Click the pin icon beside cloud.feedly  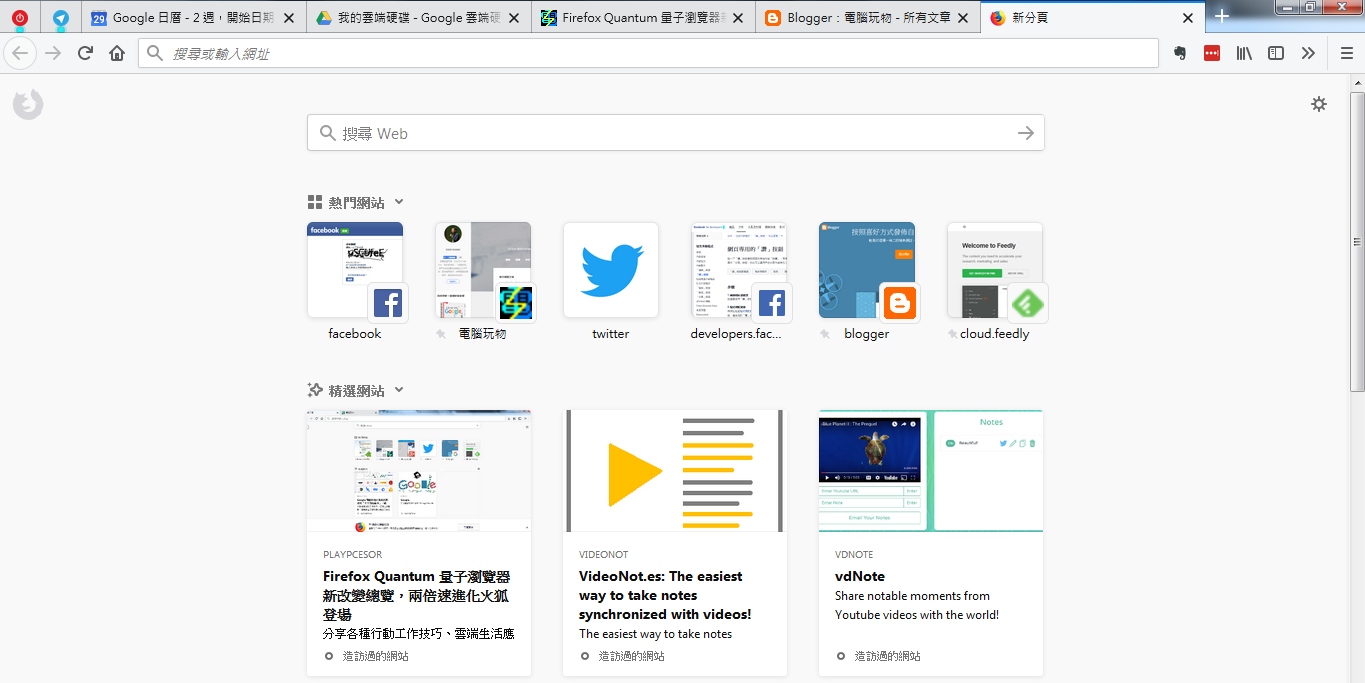point(953,334)
